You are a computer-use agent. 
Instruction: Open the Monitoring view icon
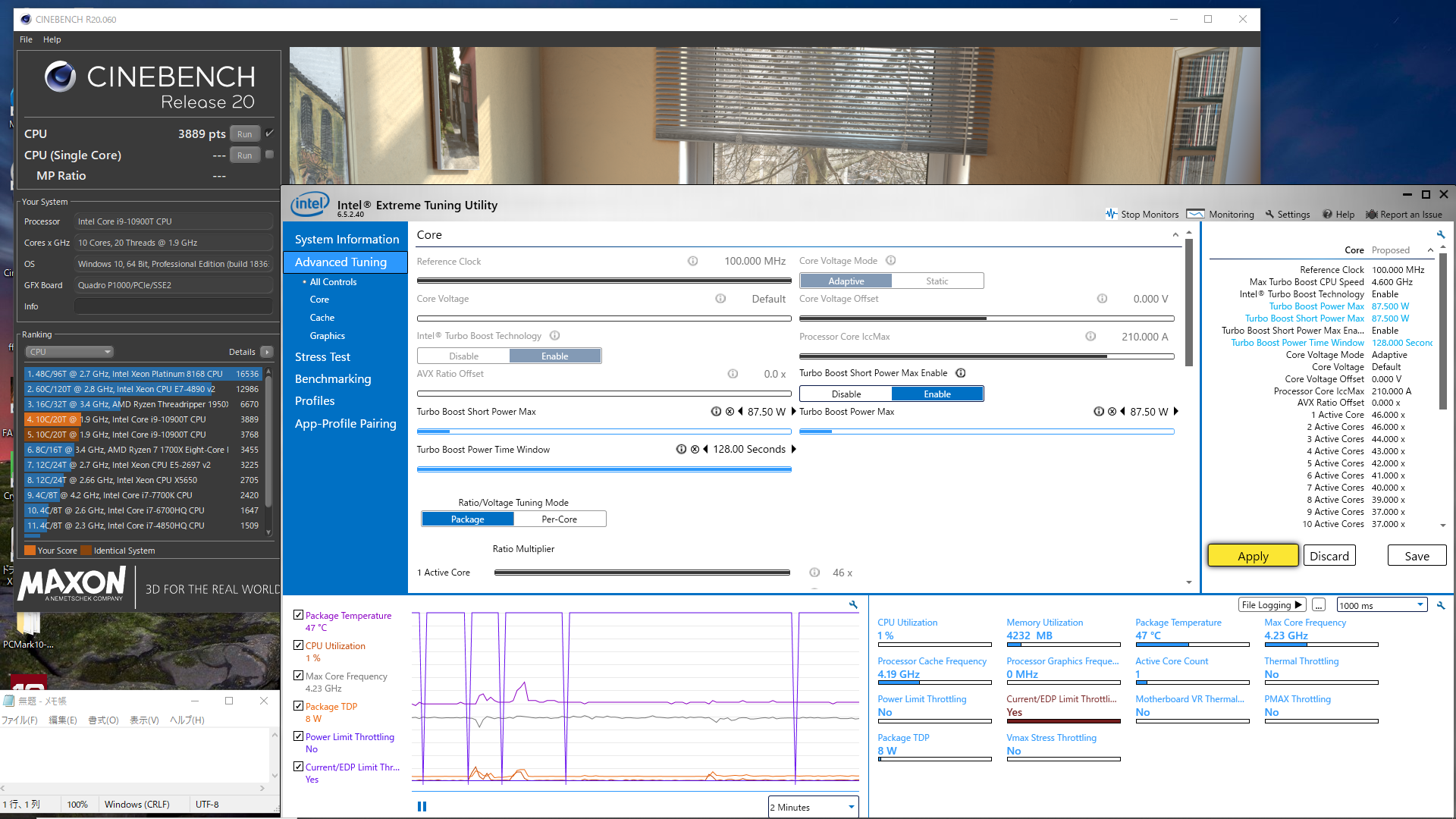tap(1195, 214)
